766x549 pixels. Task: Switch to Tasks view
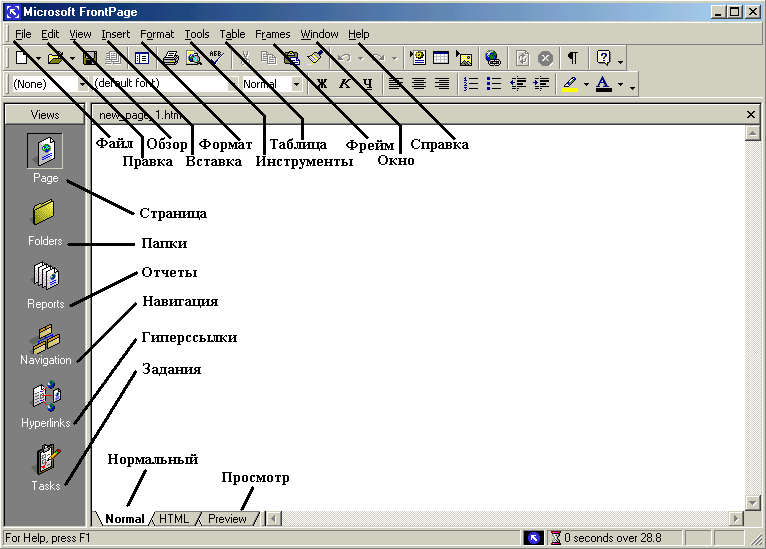point(45,467)
